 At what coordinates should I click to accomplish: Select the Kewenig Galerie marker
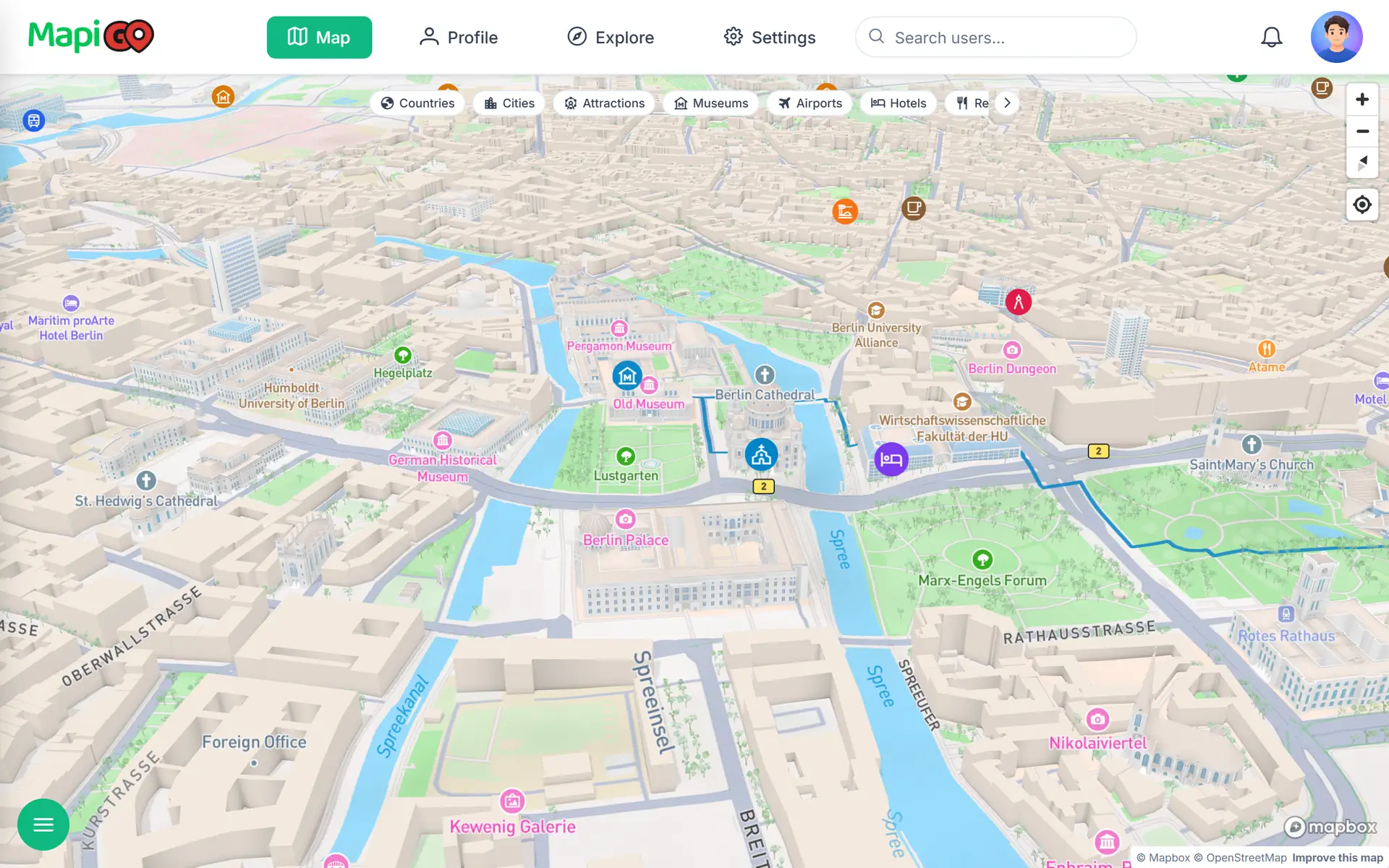click(x=512, y=801)
